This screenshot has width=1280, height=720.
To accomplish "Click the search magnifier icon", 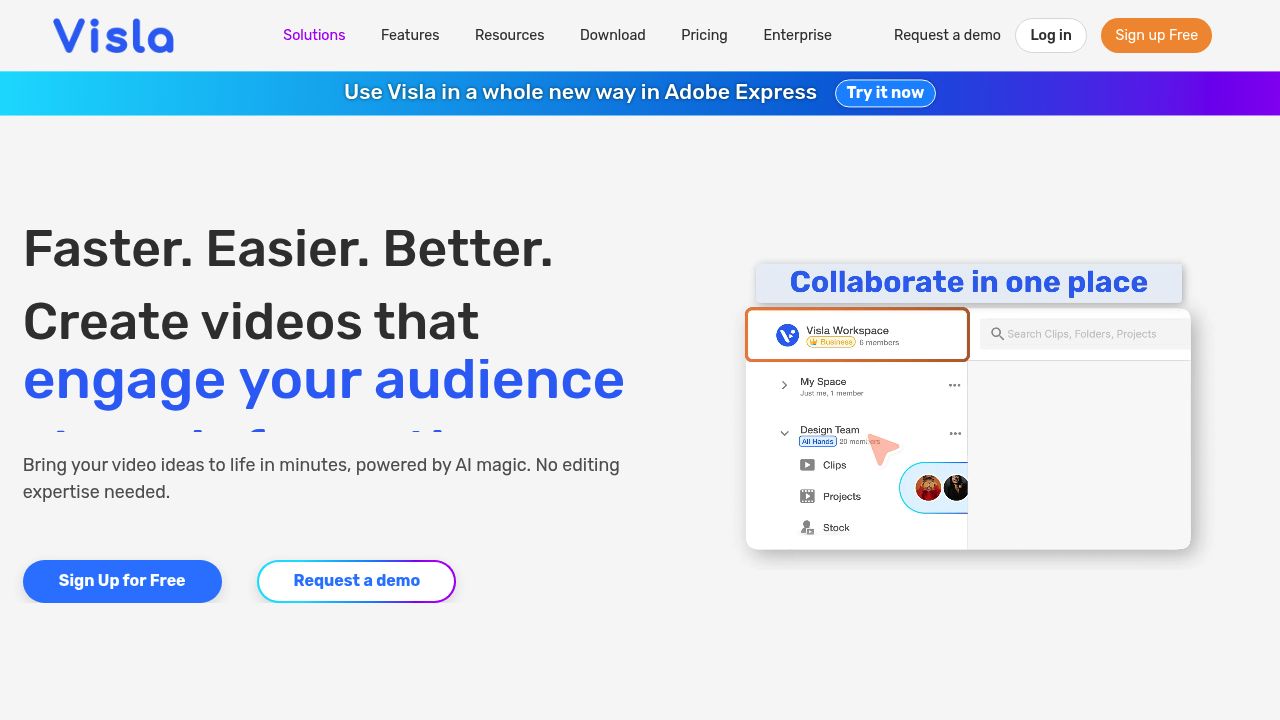I will click(997, 334).
